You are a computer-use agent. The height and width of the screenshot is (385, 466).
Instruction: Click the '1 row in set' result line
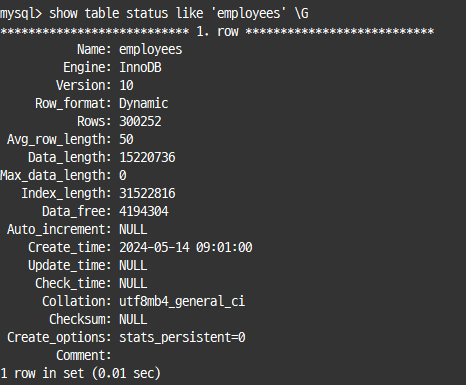[80, 373]
